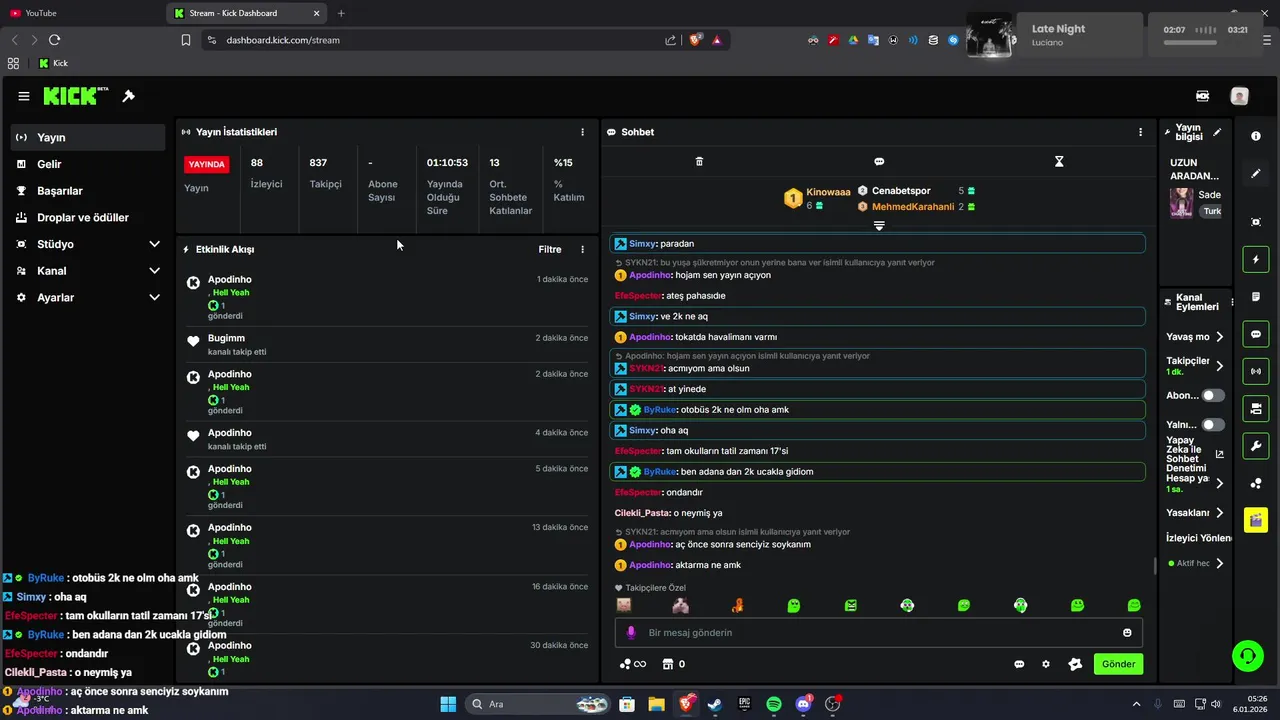Click the hourglass icon in chat toolbar
Image resolution: width=1280 pixels, height=720 pixels.
(x=1059, y=161)
